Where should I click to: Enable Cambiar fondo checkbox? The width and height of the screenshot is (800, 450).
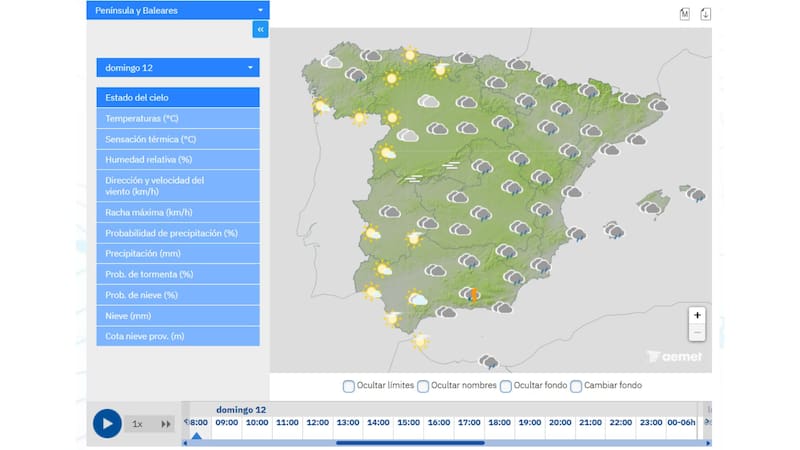[x=576, y=386]
